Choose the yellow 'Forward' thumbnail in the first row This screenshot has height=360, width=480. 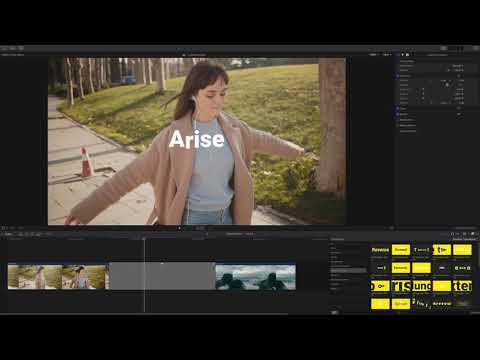(401, 250)
